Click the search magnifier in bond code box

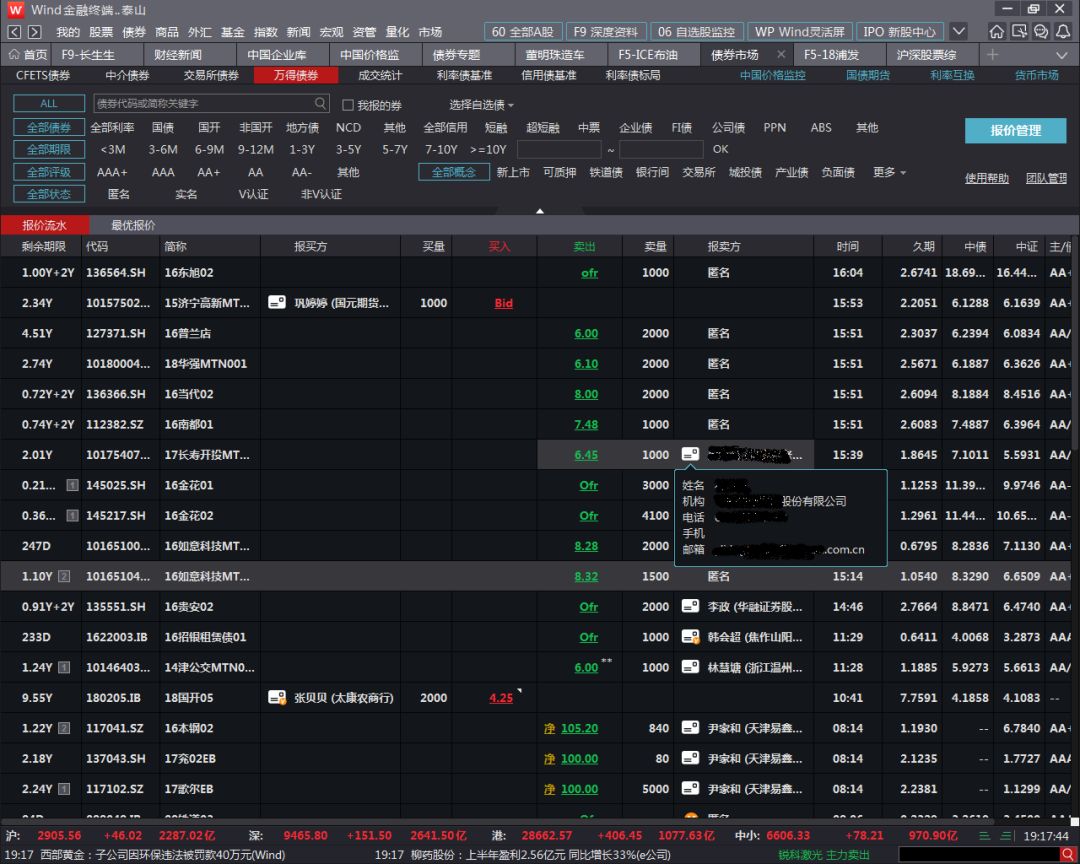(320, 103)
